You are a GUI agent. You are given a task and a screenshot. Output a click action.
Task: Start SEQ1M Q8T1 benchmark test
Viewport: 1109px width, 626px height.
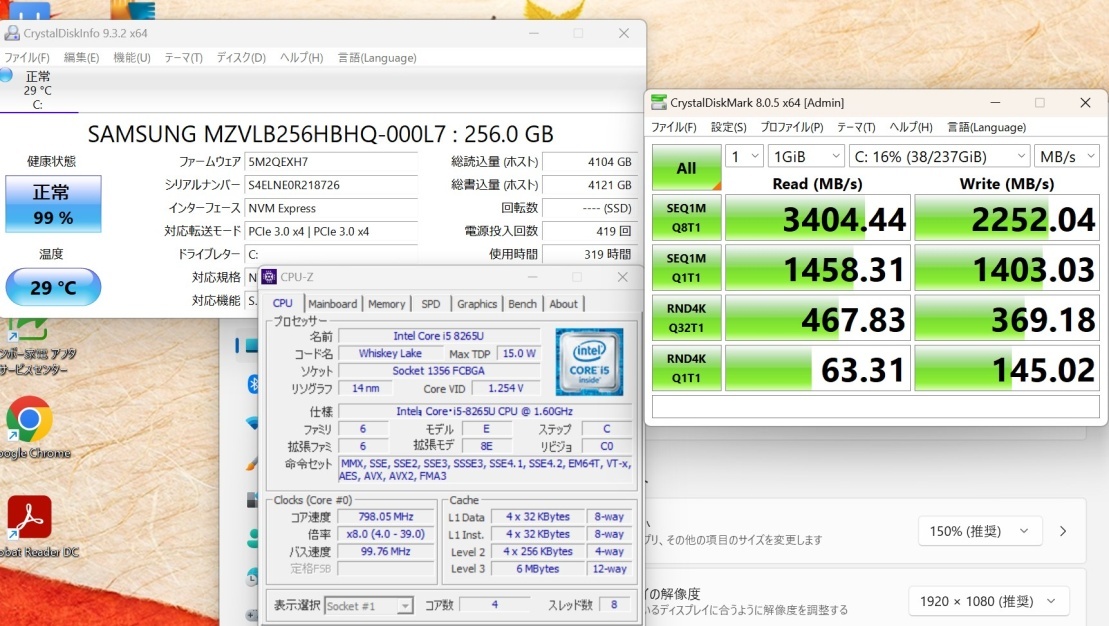tap(686, 218)
